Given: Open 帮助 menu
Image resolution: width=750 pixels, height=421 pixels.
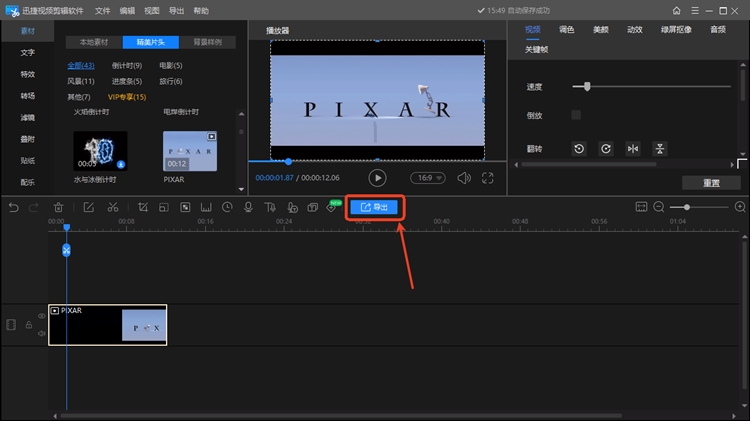Looking at the screenshot, I should coord(201,11).
